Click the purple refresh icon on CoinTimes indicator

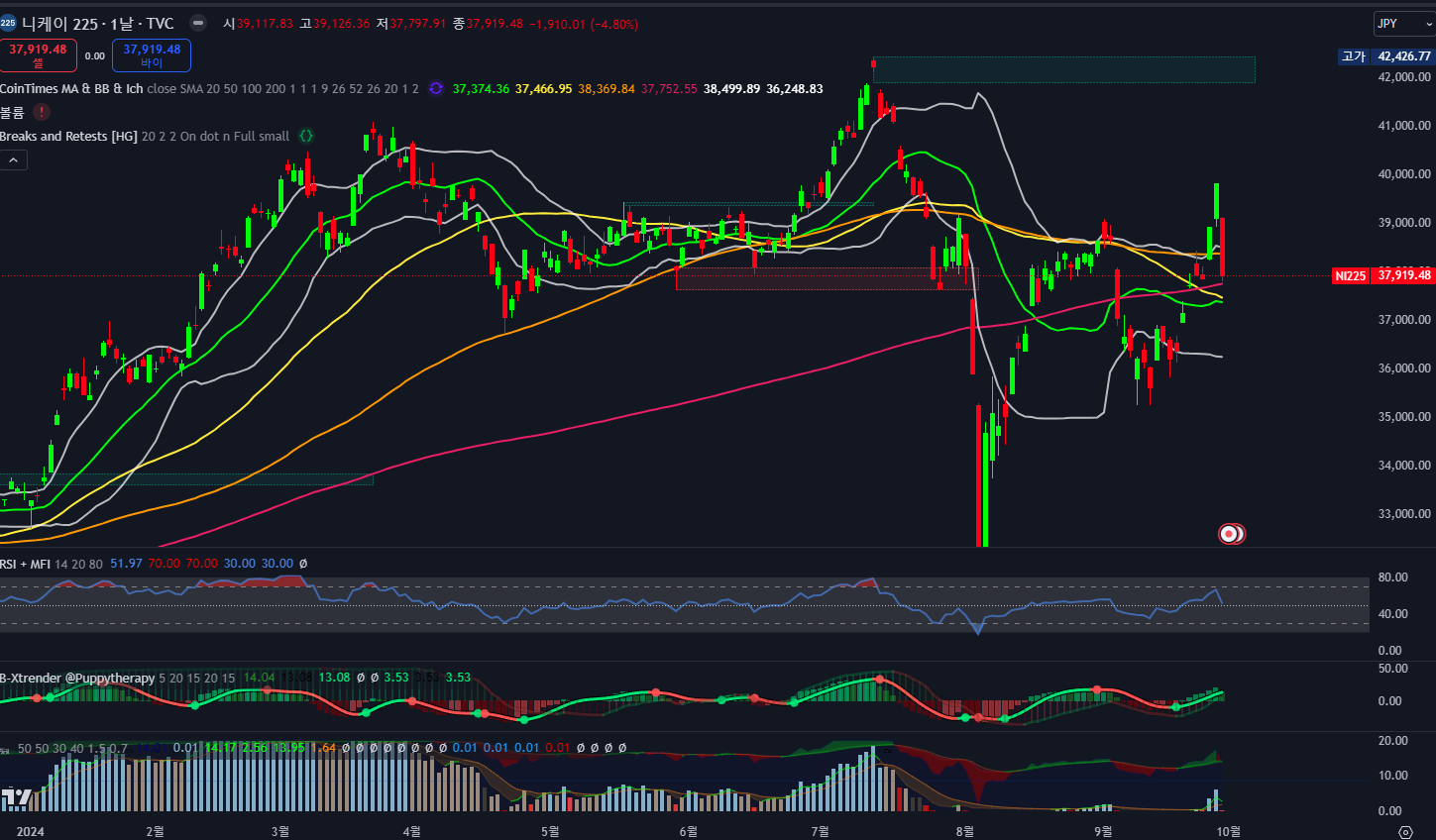pyautogui.click(x=436, y=89)
